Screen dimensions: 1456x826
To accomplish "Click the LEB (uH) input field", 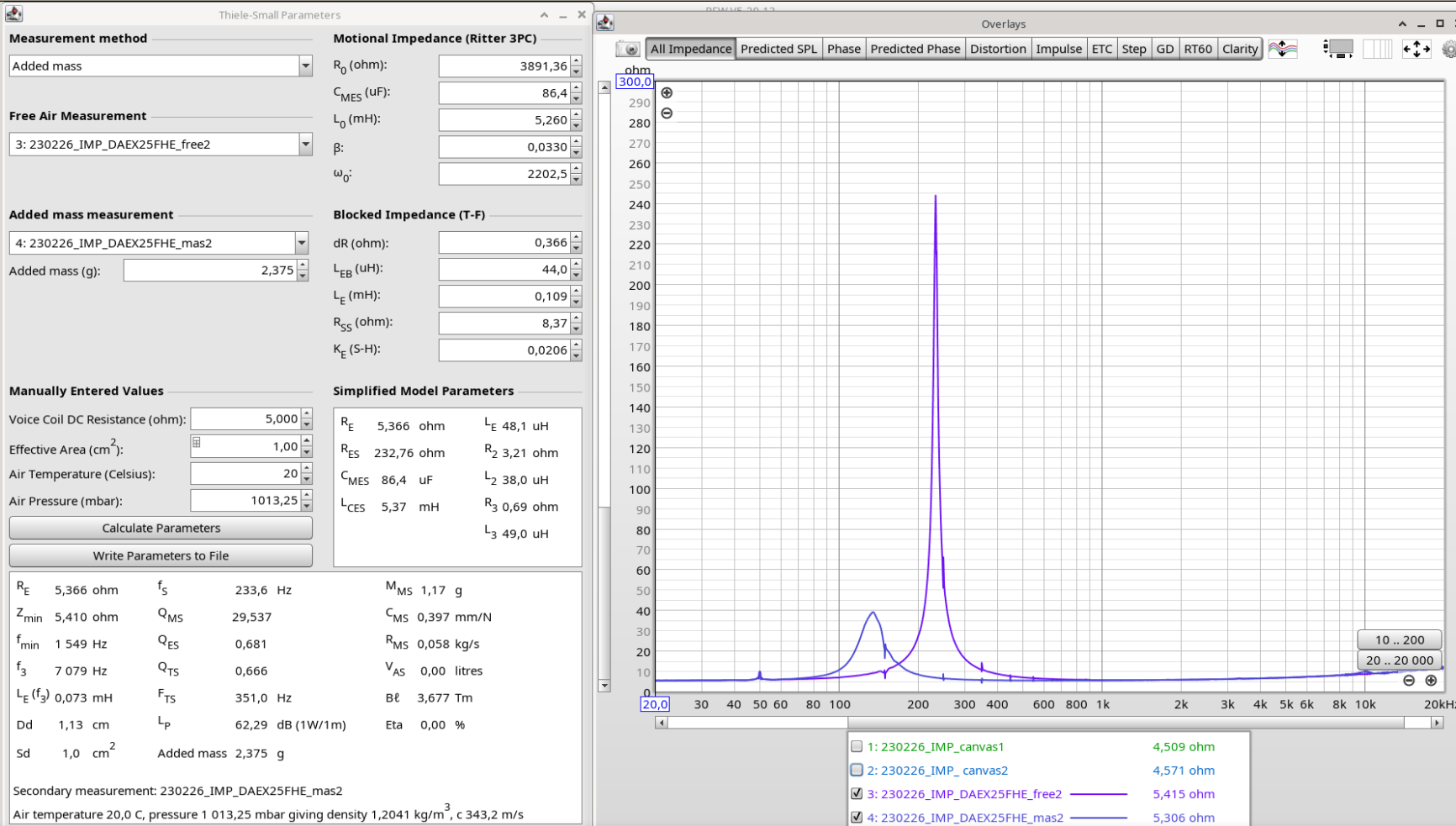I will tap(504, 269).
